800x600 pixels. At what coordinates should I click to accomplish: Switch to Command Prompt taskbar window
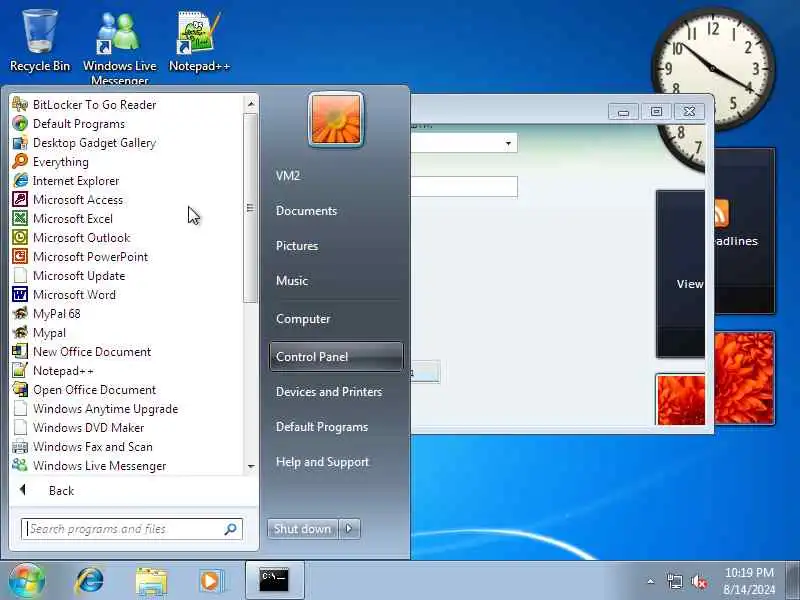pyautogui.click(x=274, y=580)
